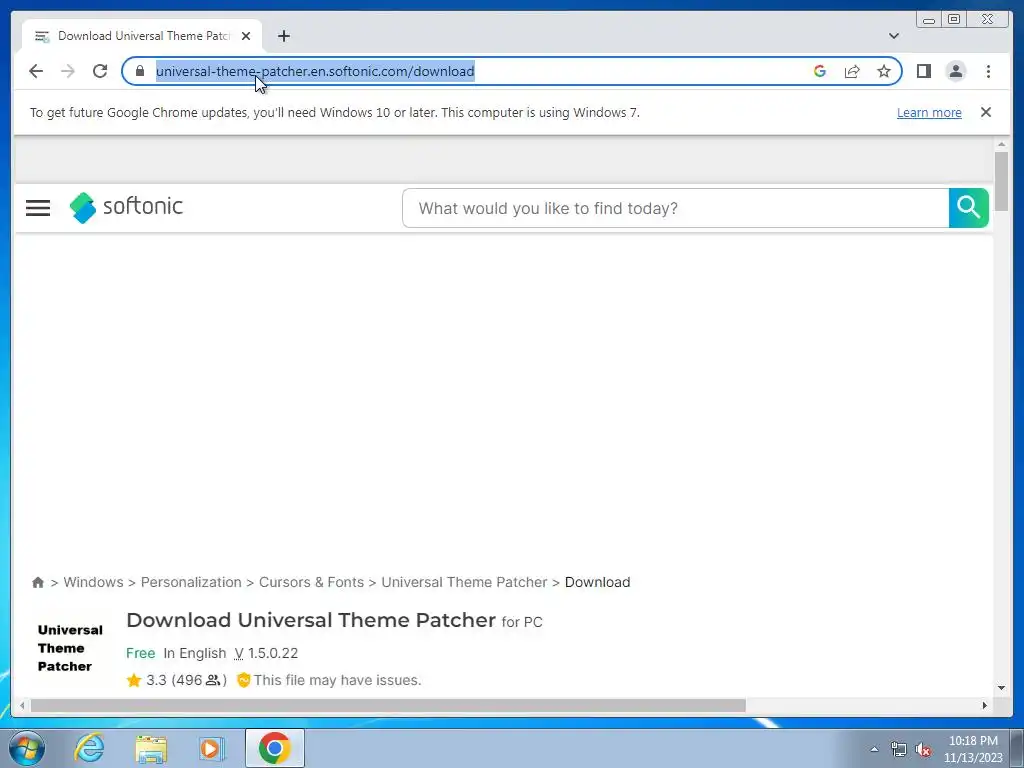The height and width of the screenshot is (768, 1024).
Task: Launch Internet Explorer from taskbar
Action: click(89, 748)
